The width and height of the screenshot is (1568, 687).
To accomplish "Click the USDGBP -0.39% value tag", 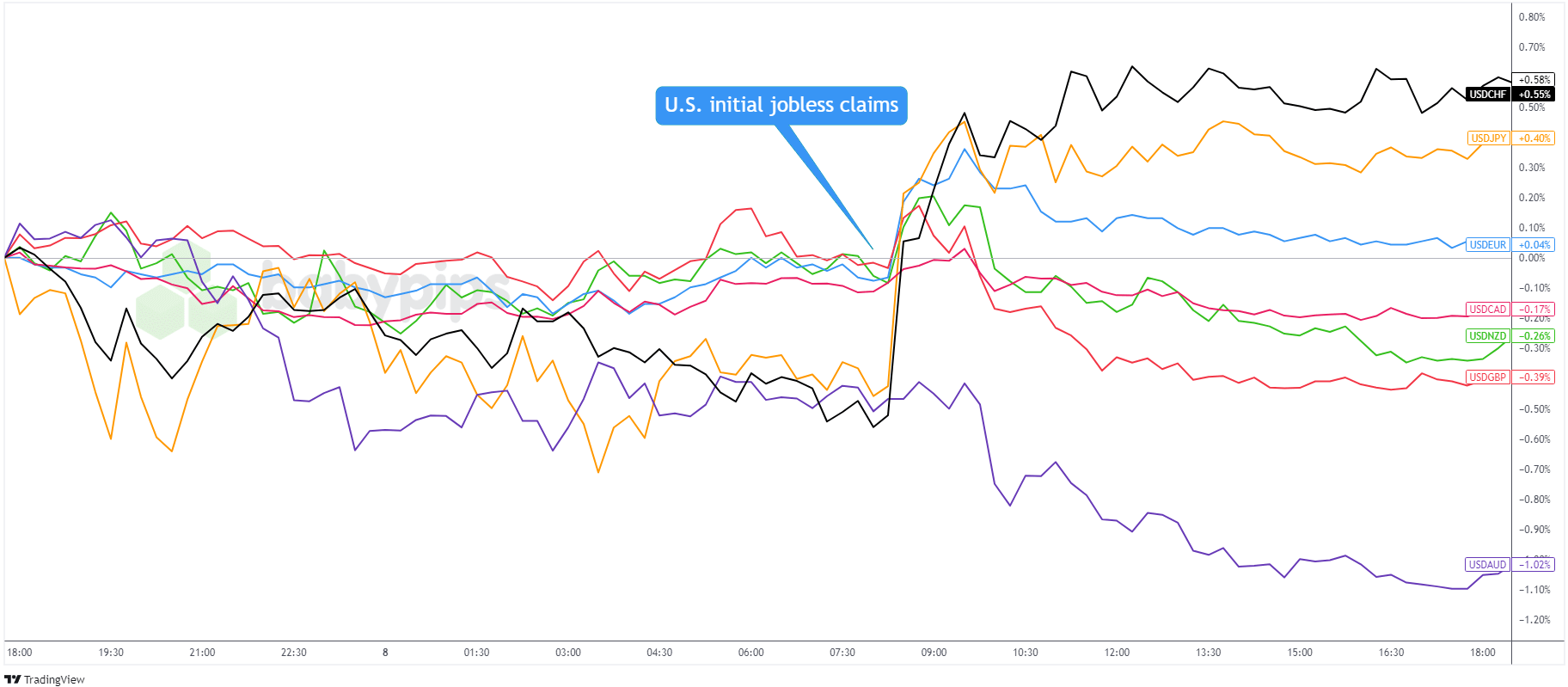I will [x=1534, y=377].
